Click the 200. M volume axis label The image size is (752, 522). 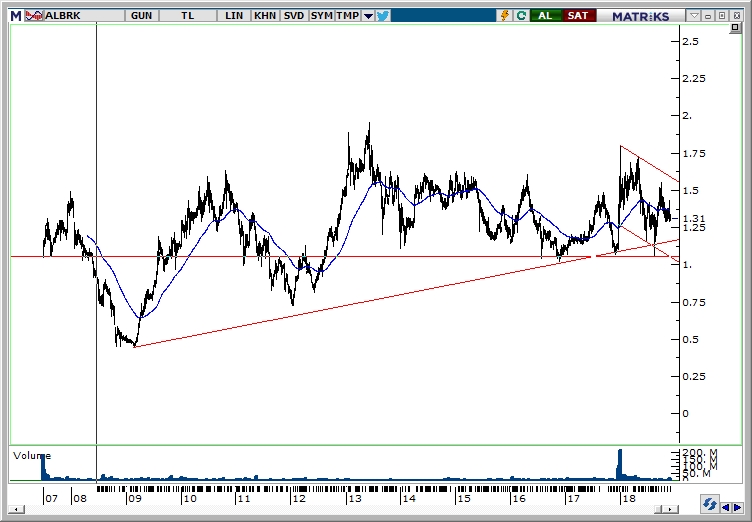click(700, 453)
